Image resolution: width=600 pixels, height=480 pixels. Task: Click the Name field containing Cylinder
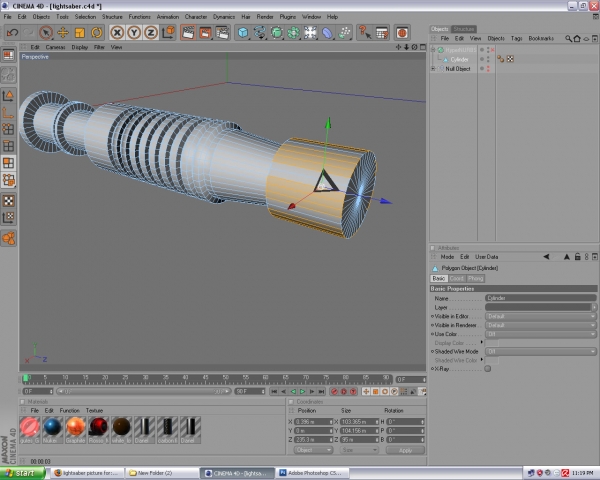(x=541, y=298)
